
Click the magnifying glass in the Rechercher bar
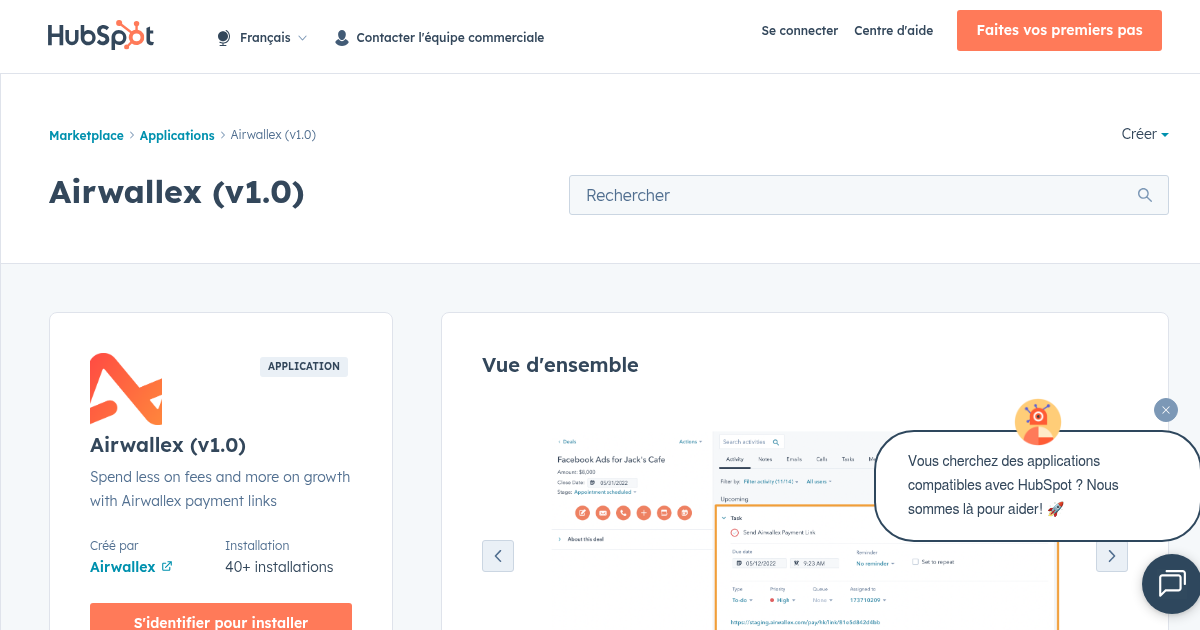(1144, 195)
